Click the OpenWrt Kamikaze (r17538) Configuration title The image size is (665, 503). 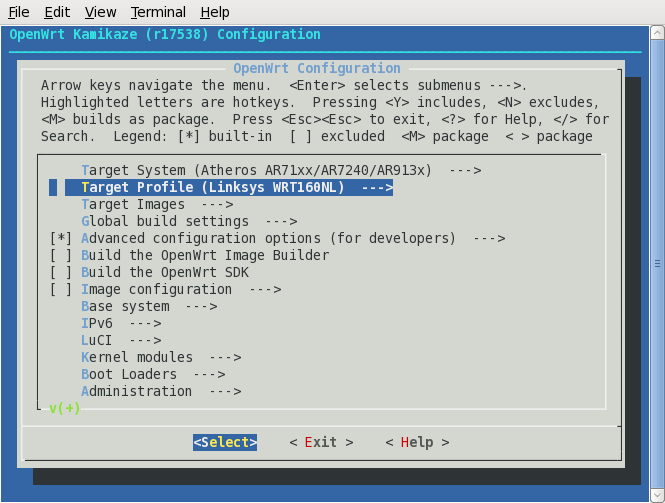click(x=165, y=34)
